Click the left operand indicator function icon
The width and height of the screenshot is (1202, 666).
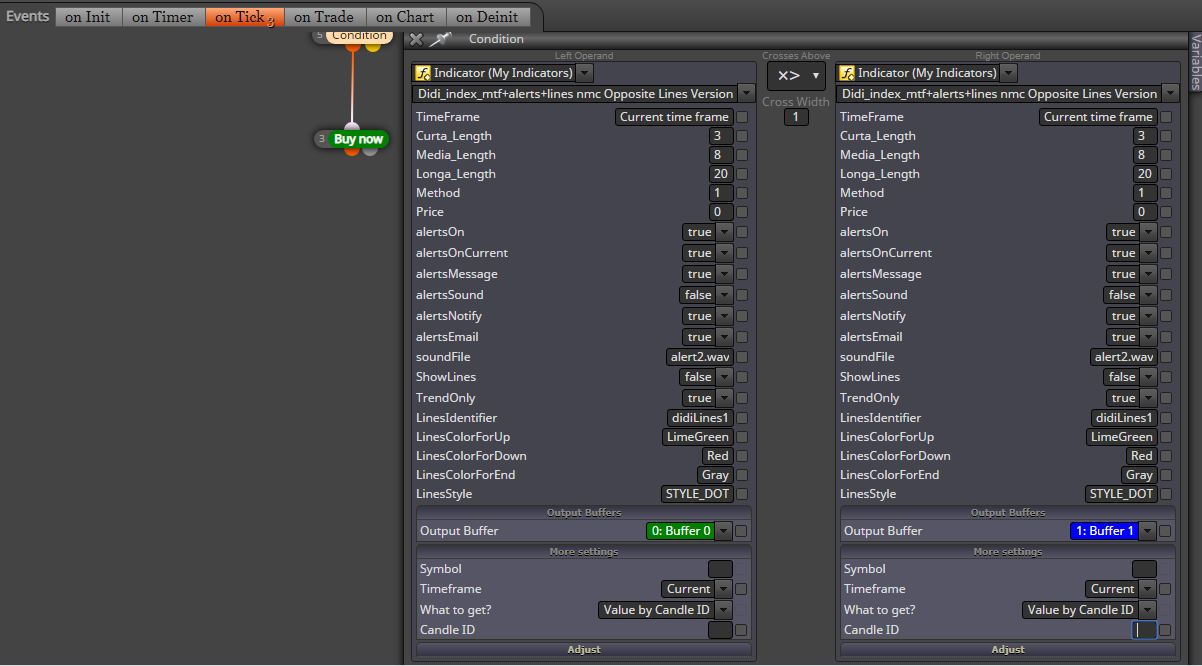coord(423,73)
